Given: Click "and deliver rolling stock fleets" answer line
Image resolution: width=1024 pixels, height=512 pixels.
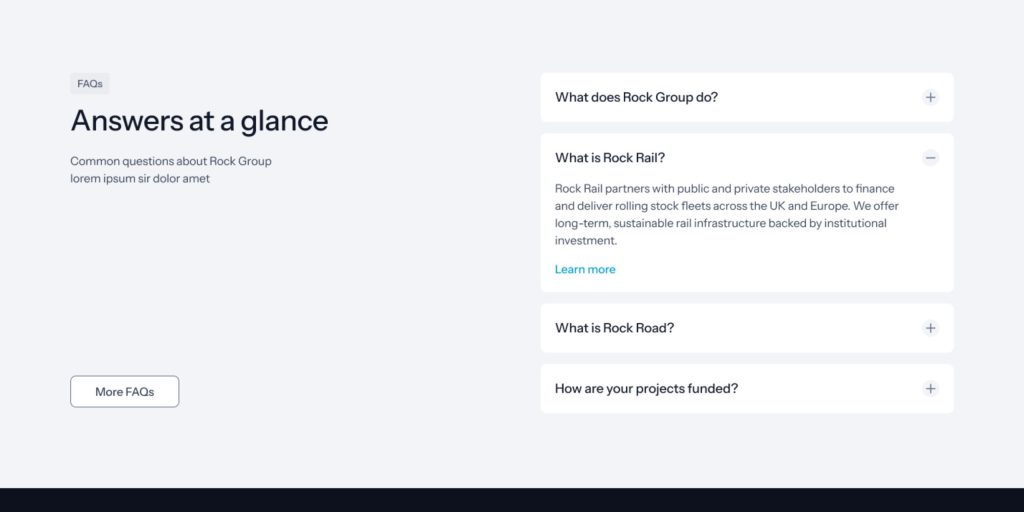Looking at the screenshot, I should tap(727, 206).
